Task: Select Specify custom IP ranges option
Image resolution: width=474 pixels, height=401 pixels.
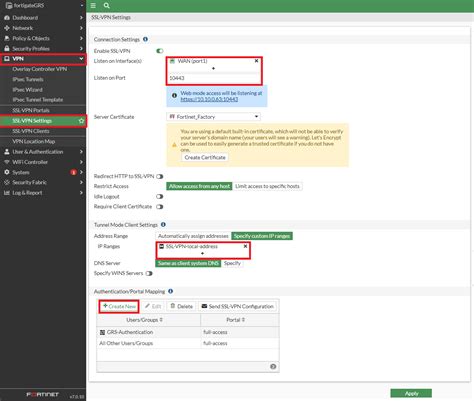Action: (262, 236)
